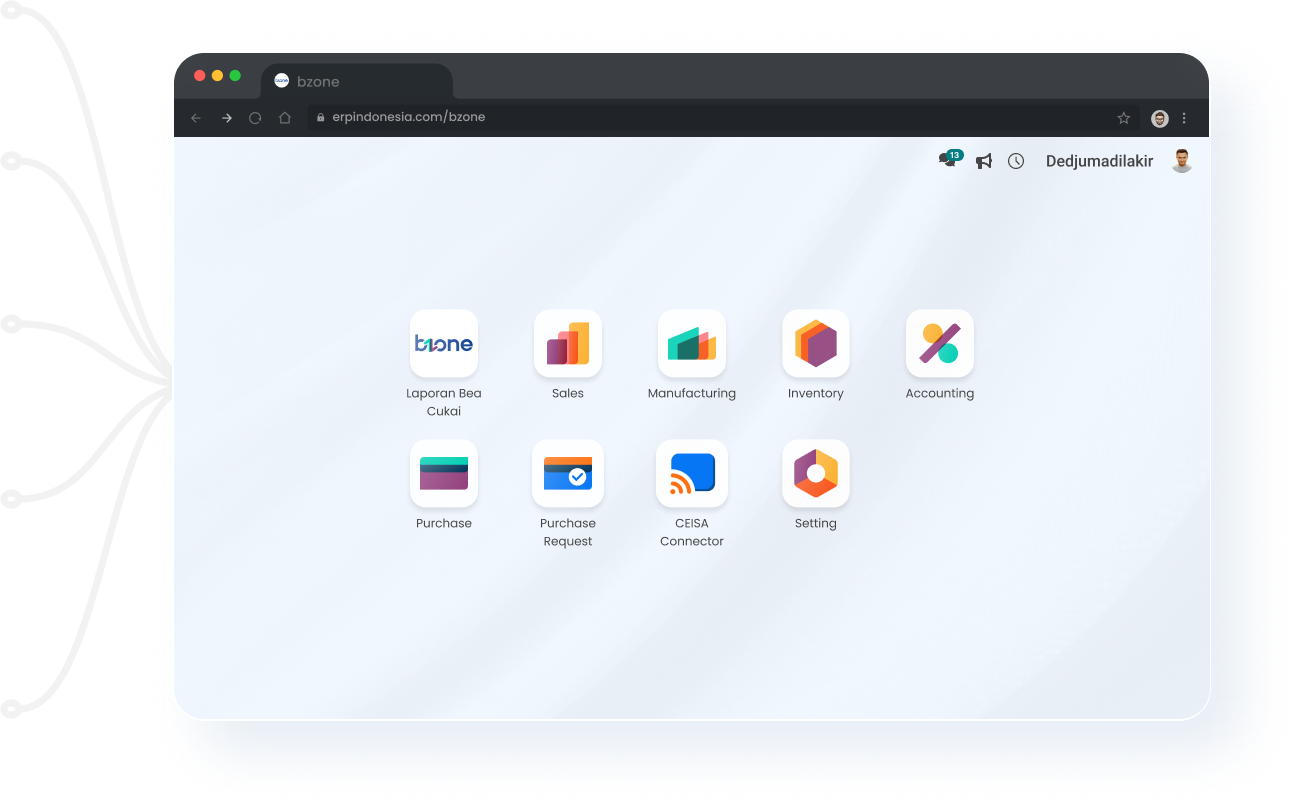Open the browser three-dot menu
Image resolution: width=1301 pixels, height=811 pixels.
[1184, 118]
